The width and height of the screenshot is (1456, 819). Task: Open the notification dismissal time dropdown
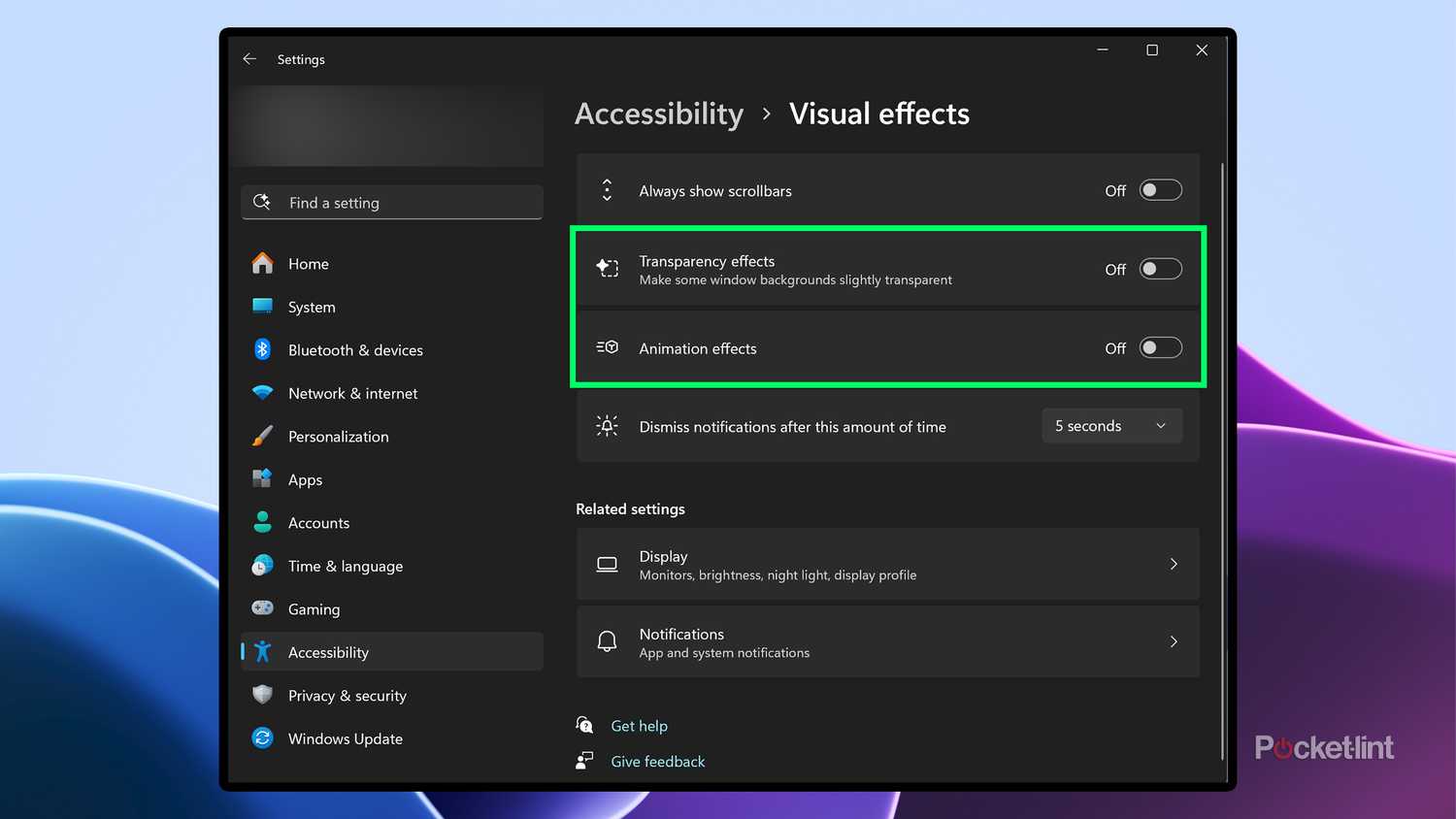coord(1111,425)
